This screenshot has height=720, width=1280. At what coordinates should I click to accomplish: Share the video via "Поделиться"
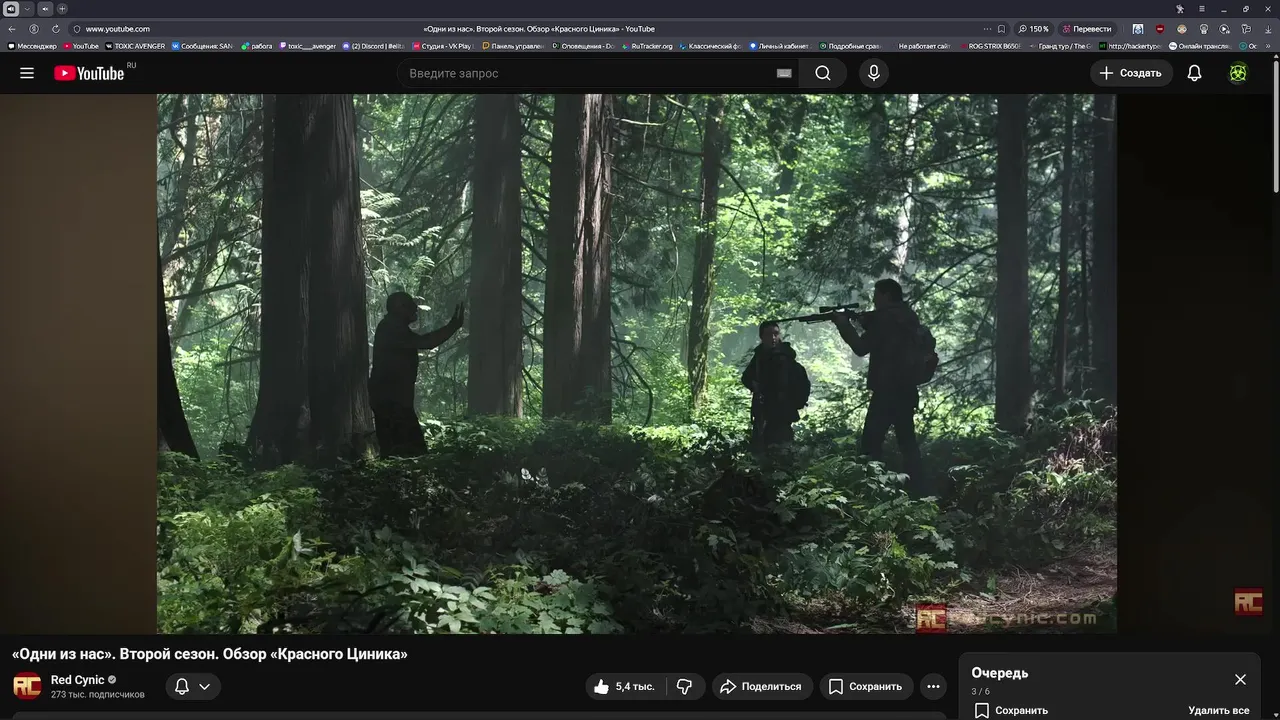[x=761, y=686]
